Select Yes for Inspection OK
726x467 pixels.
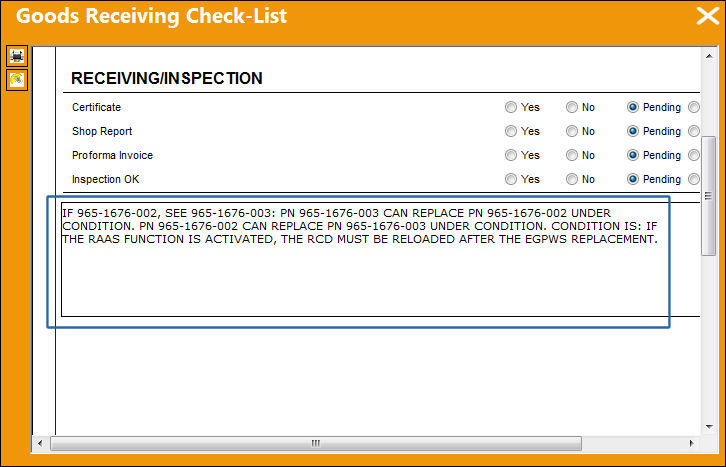[511, 180]
